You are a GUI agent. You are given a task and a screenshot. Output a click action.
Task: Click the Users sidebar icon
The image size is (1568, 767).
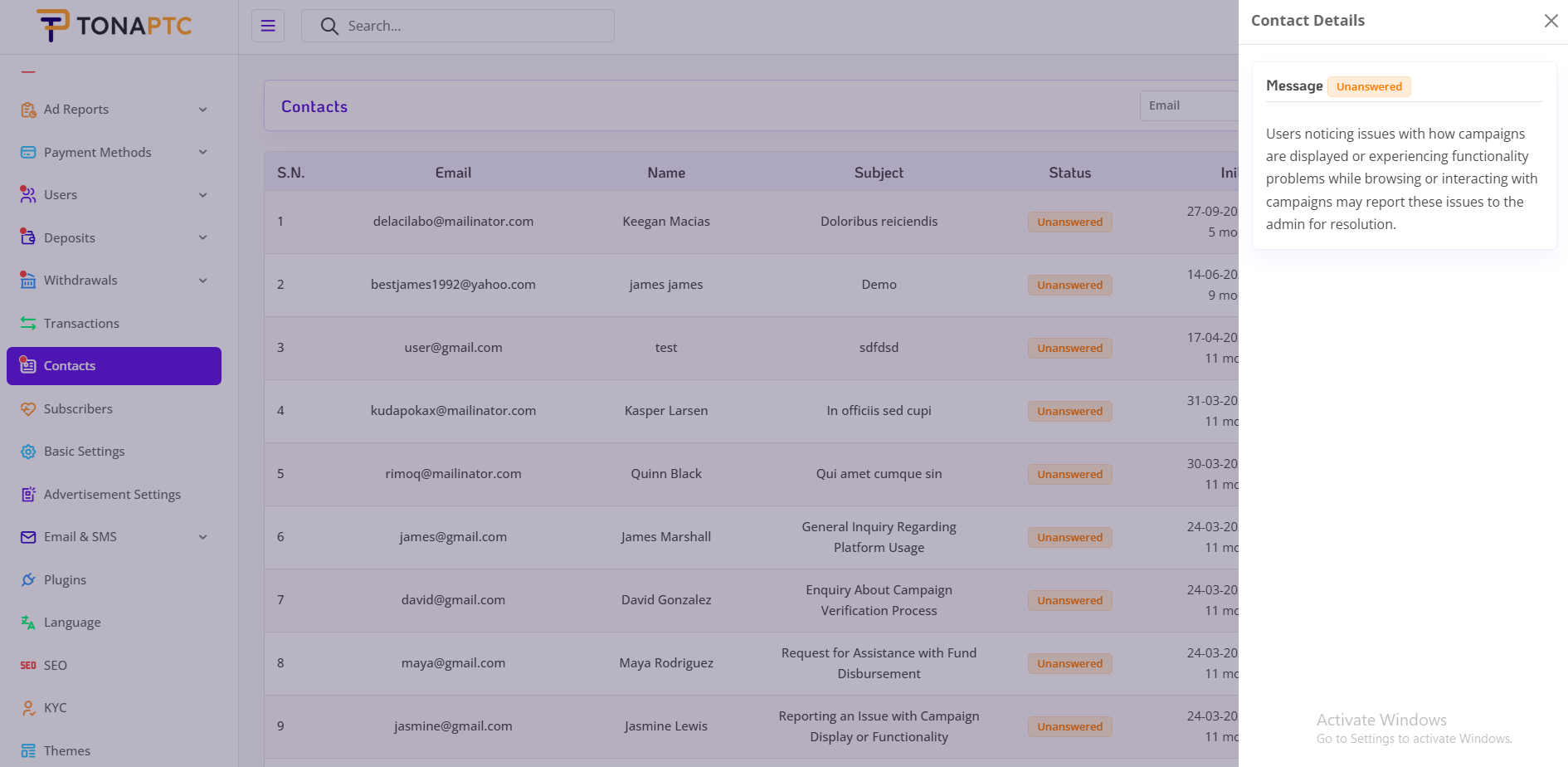pos(28,195)
